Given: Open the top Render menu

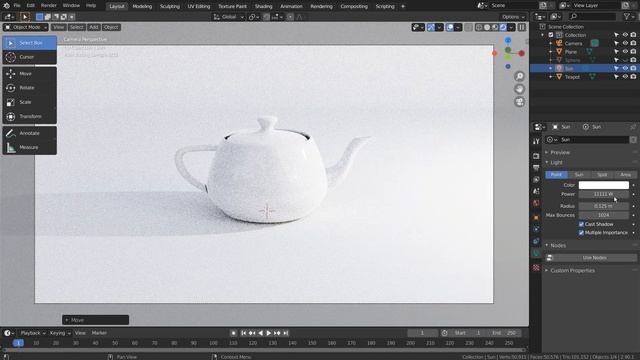Looking at the screenshot, I should [49, 6].
